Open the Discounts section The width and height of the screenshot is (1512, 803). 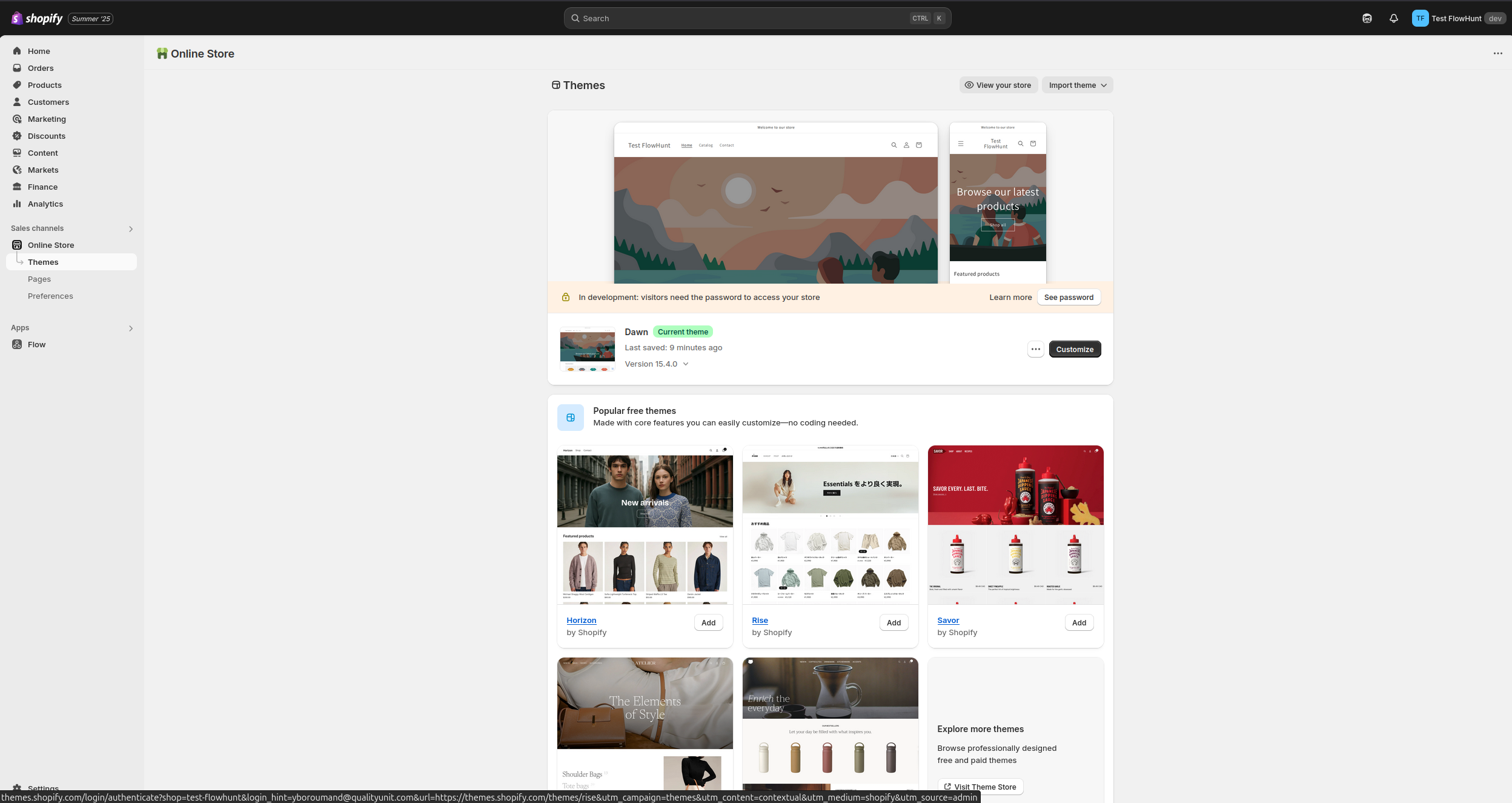pos(47,136)
